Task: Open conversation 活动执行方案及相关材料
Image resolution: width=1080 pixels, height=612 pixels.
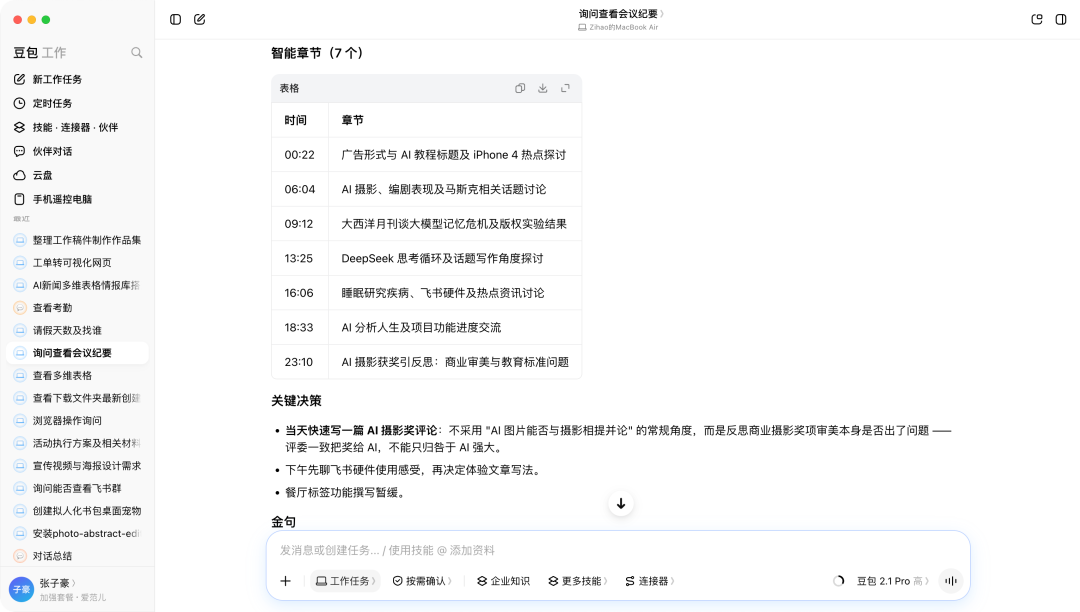Action: pos(77,443)
